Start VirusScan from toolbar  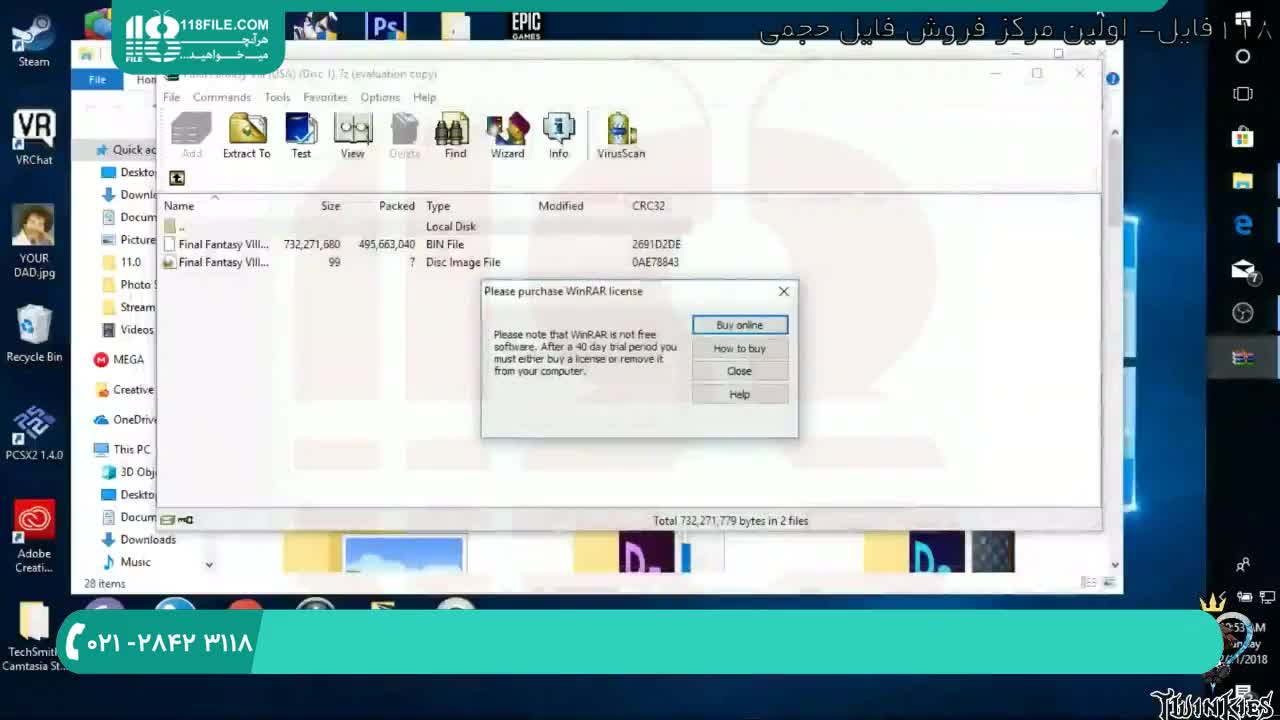621,135
